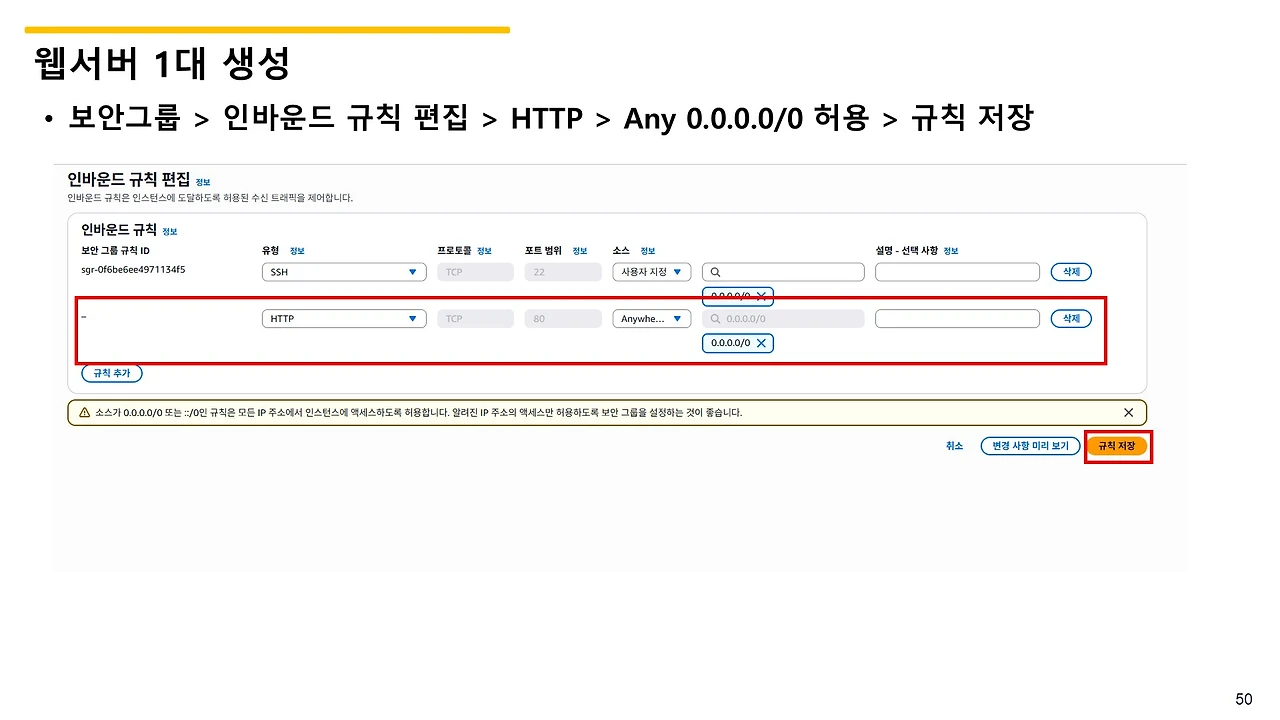This screenshot has height=720, width=1280.
Task: Click the search magnifier in SSH source field
Action: pos(715,272)
